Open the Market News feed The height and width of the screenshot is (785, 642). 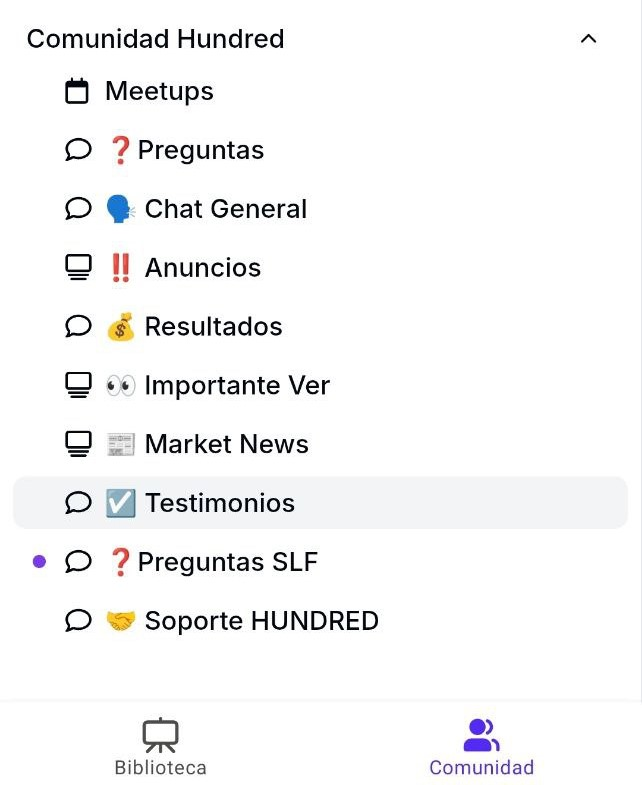(x=226, y=444)
